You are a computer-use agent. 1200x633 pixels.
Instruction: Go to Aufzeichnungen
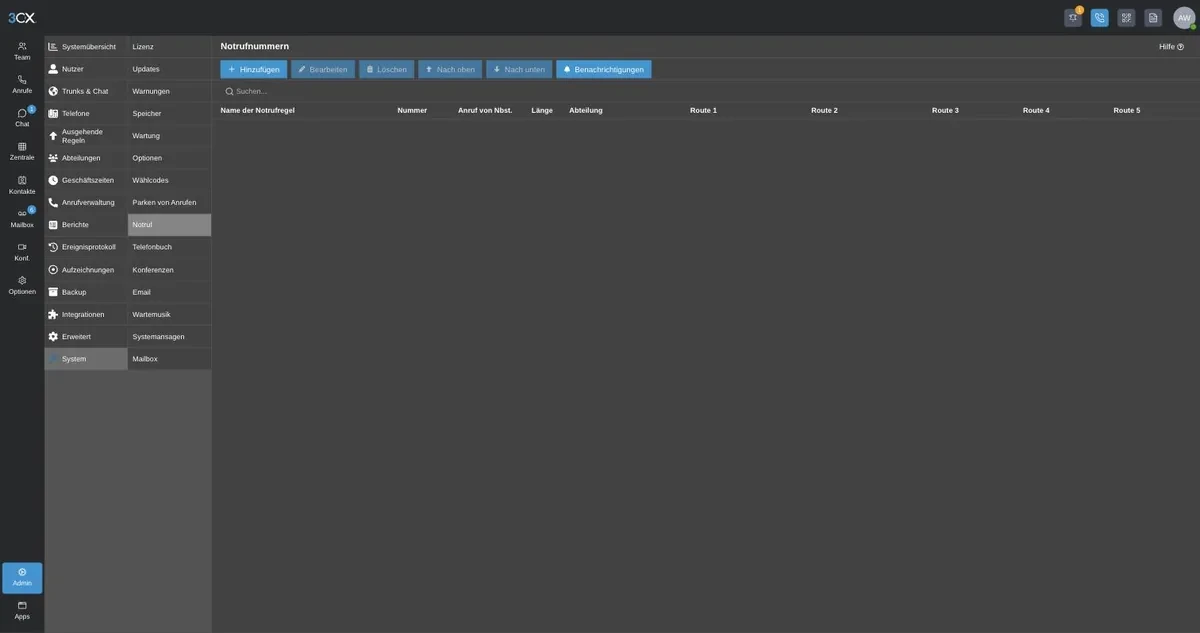click(x=86, y=270)
